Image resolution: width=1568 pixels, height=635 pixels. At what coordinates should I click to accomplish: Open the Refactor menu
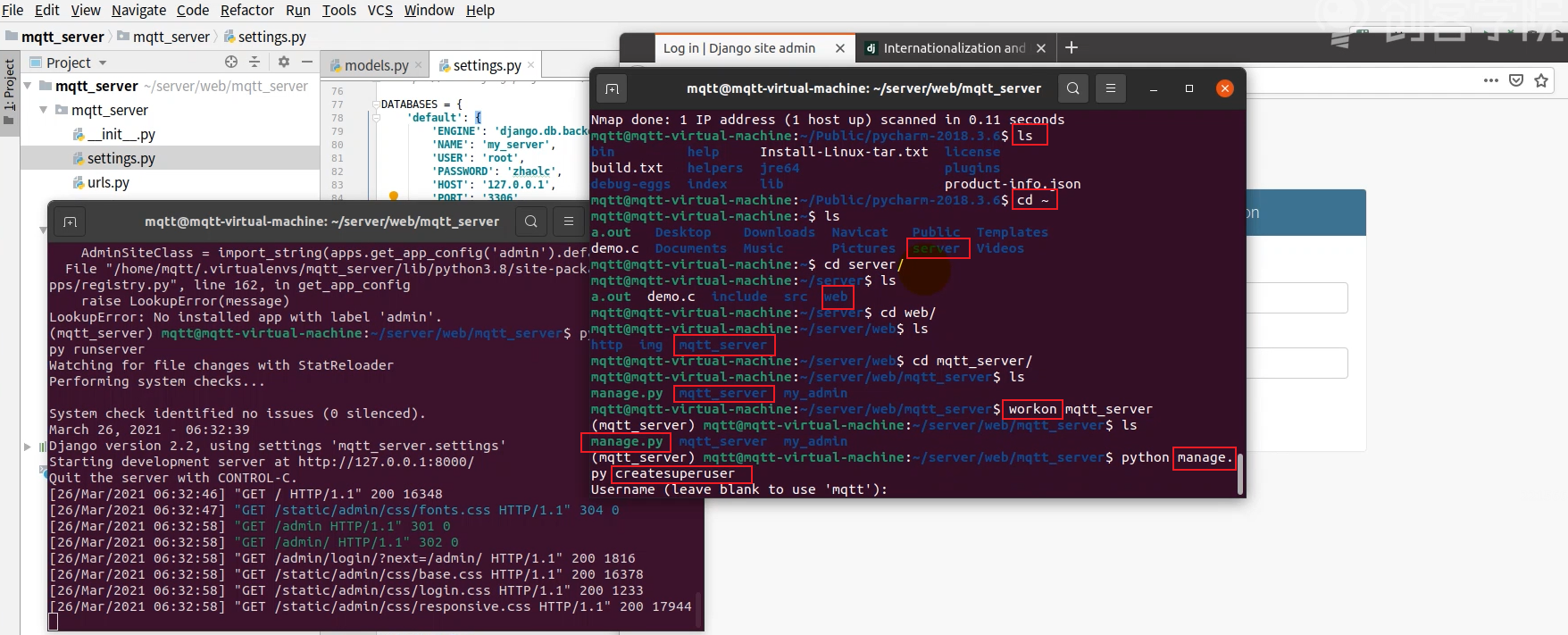247,10
